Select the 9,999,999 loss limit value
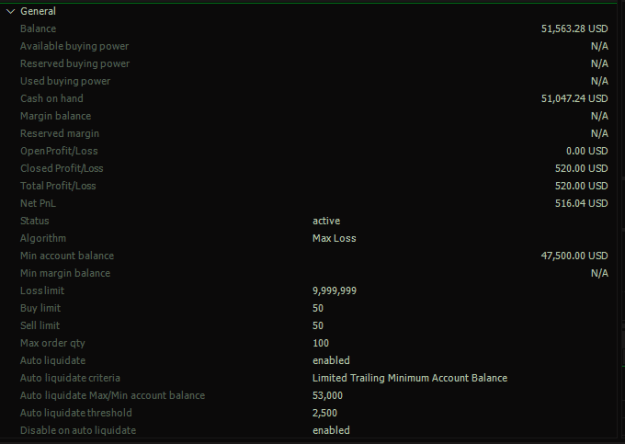The height and width of the screenshot is (444, 625). (334, 291)
